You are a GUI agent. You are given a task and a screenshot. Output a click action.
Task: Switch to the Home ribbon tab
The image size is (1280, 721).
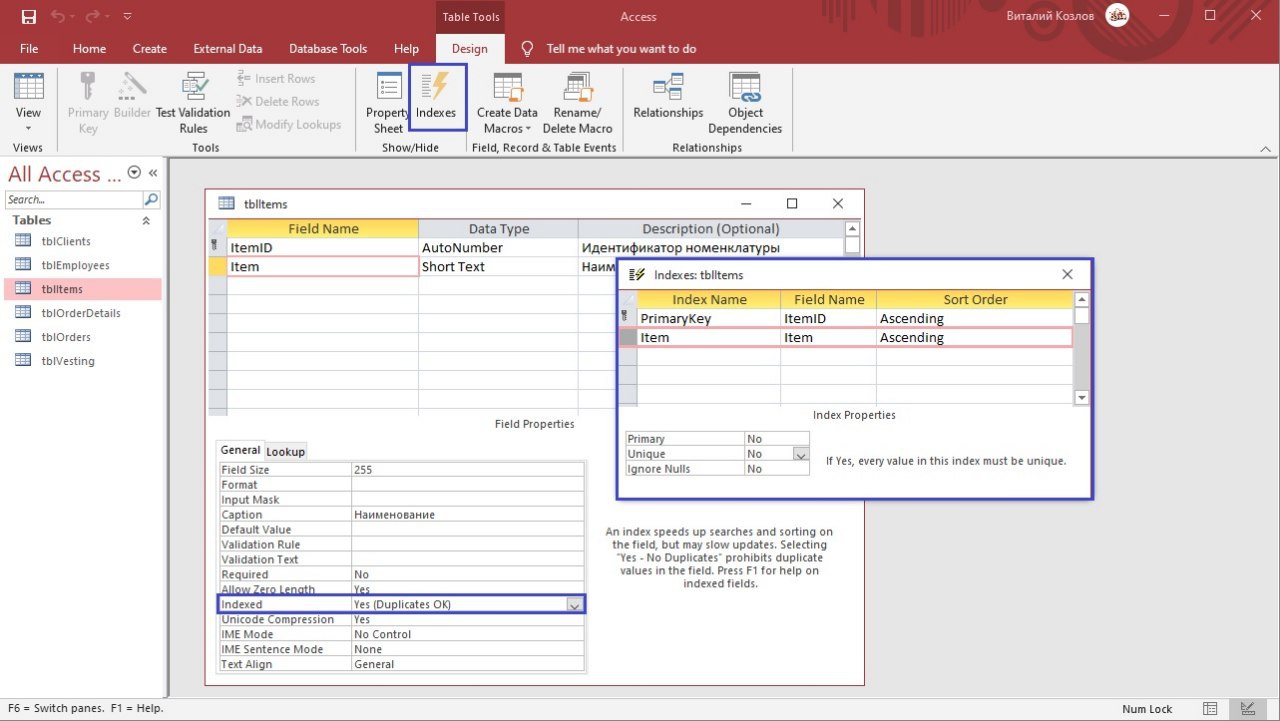[x=89, y=48]
